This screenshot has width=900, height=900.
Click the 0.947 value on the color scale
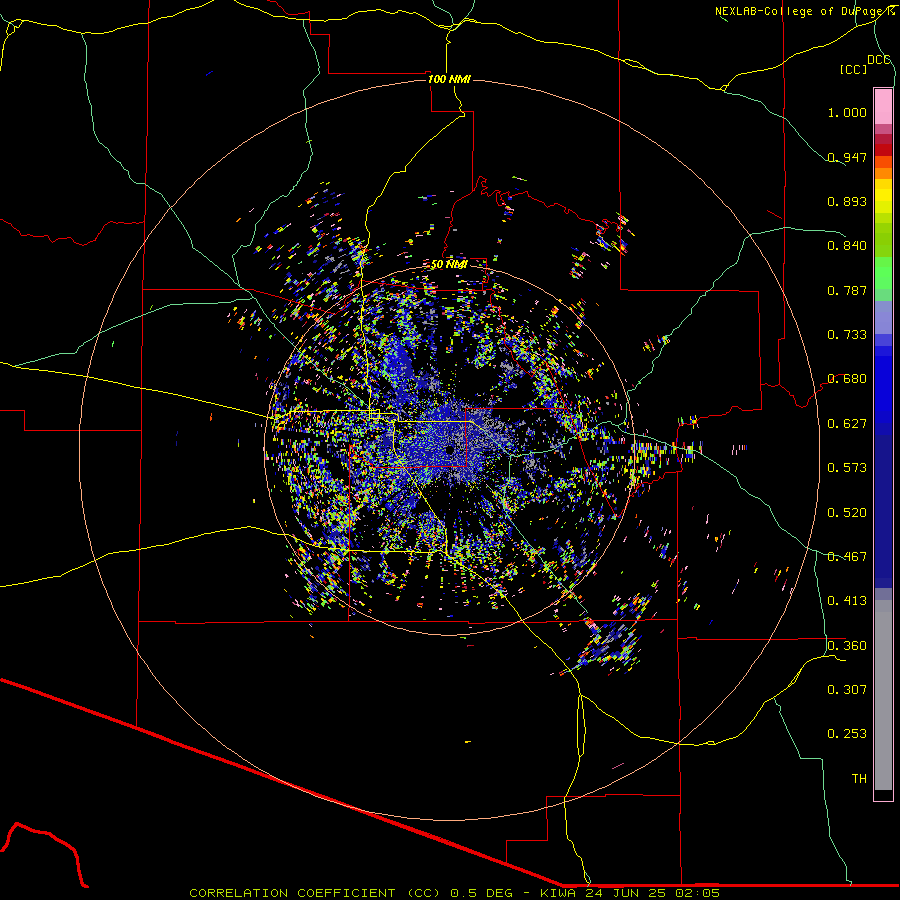click(x=847, y=157)
